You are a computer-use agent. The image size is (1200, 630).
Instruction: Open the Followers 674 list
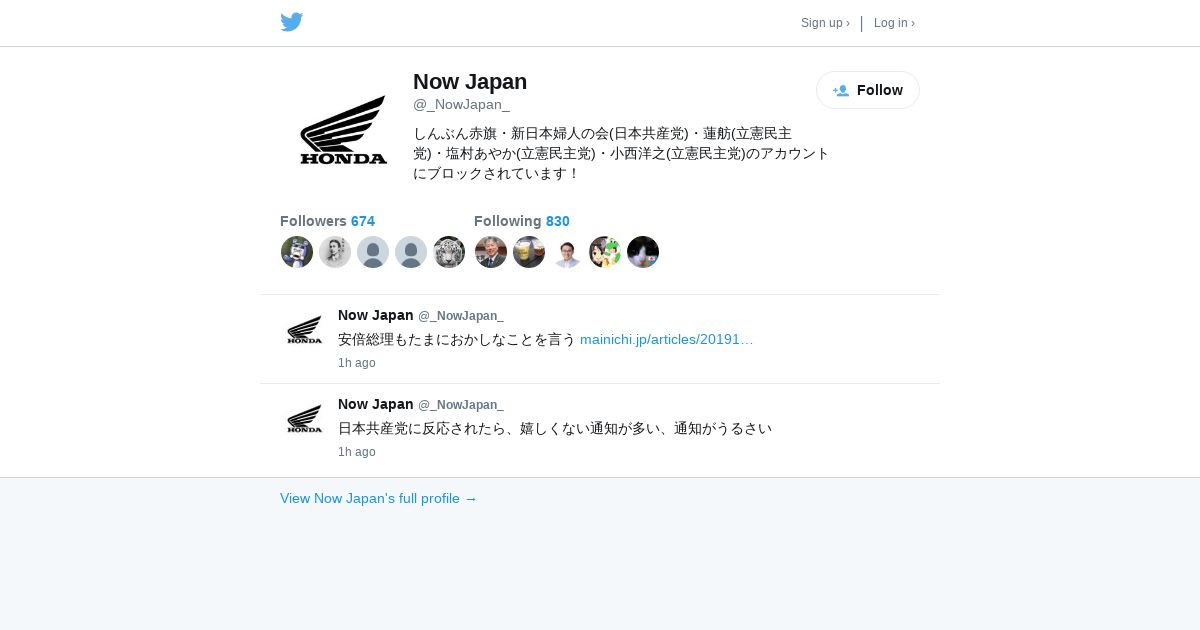coord(327,221)
